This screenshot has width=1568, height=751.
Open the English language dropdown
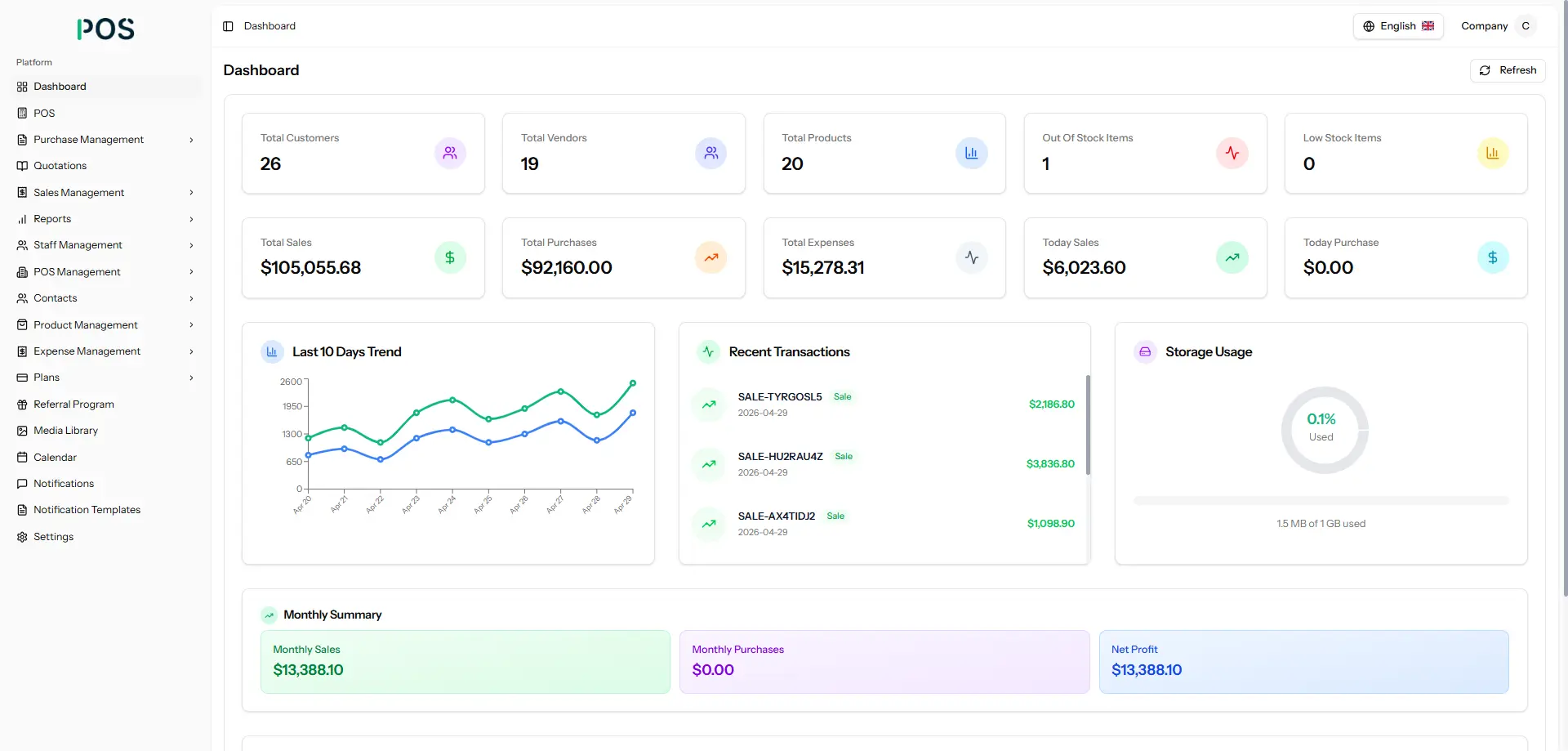pyautogui.click(x=1398, y=26)
